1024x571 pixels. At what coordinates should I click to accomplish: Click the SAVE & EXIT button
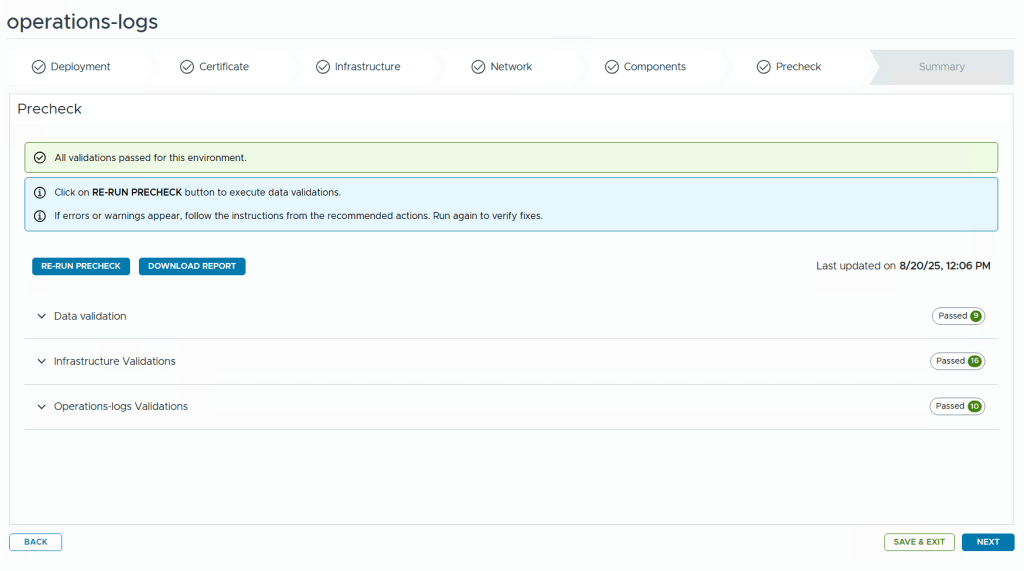918,542
